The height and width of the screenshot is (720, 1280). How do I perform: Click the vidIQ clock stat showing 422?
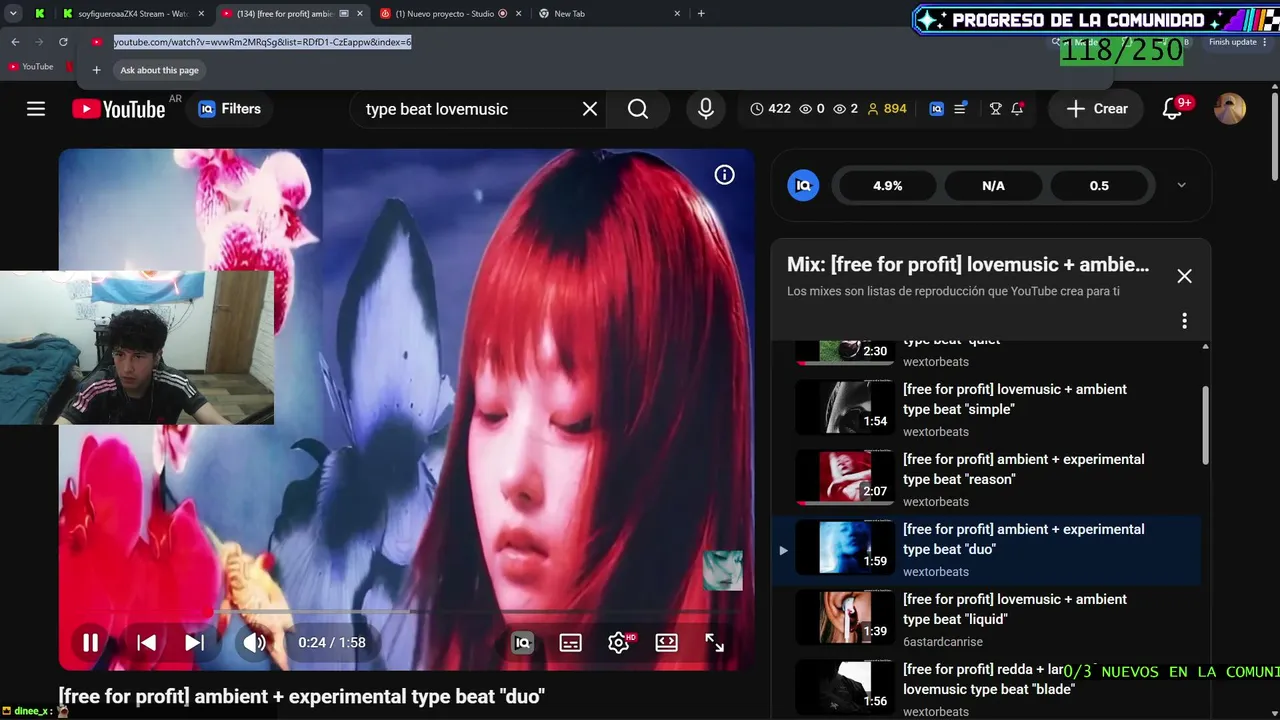click(770, 109)
